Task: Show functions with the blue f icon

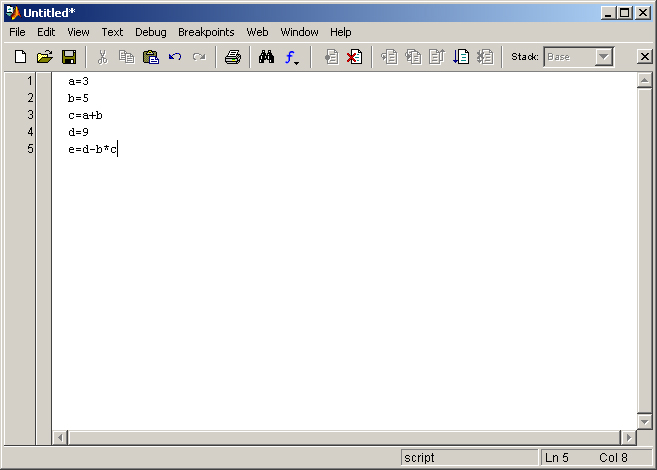Action: [291, 57]
